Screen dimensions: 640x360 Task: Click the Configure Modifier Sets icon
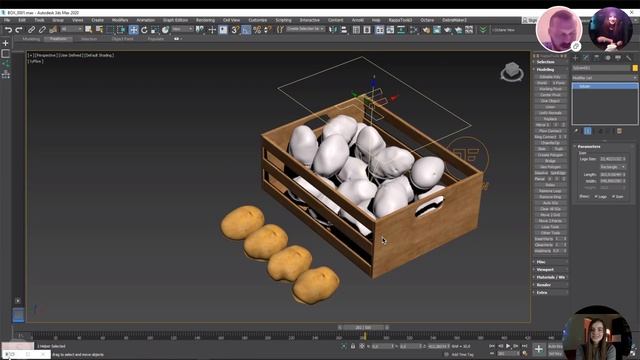pos(619,131)
